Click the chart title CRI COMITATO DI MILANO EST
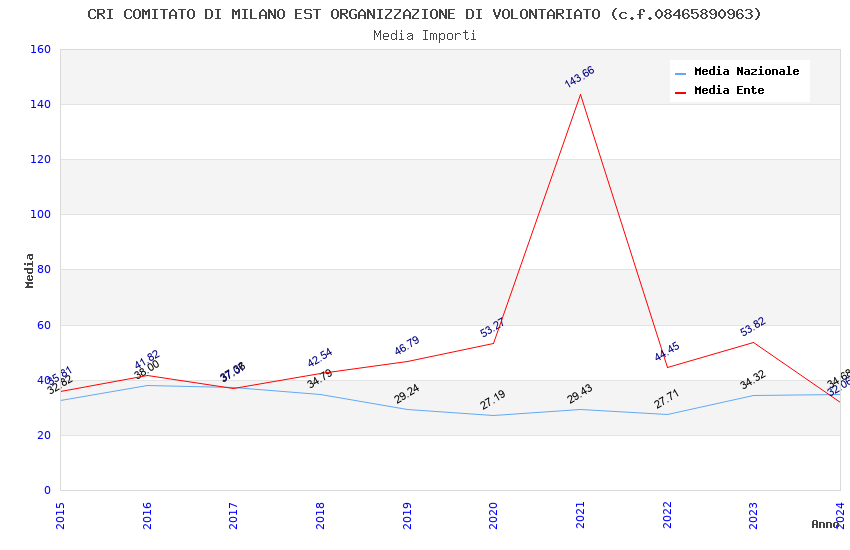This screenshot has width=850, height=550. pos(424,14)
